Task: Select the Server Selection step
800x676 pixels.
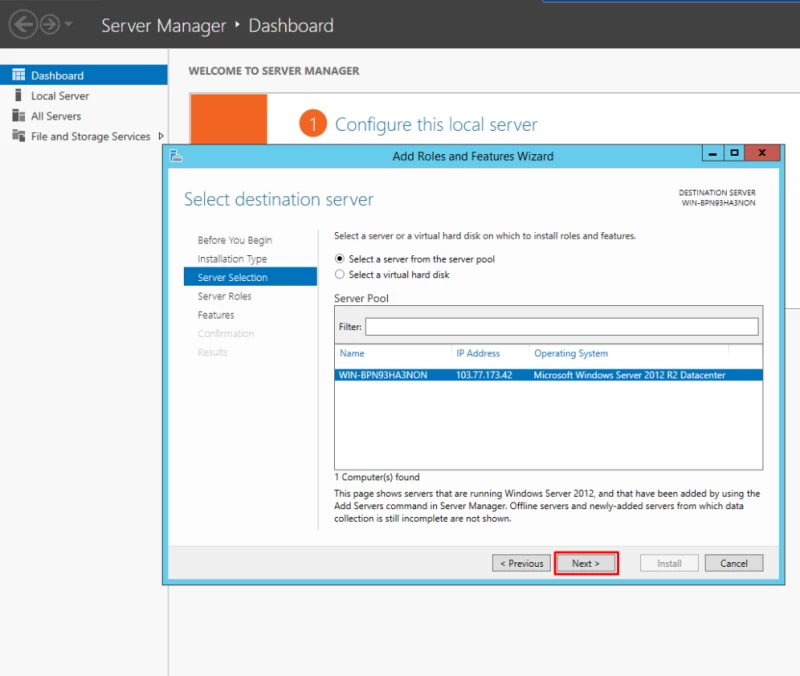Action: pyautogui.click(x=250, y=277)
